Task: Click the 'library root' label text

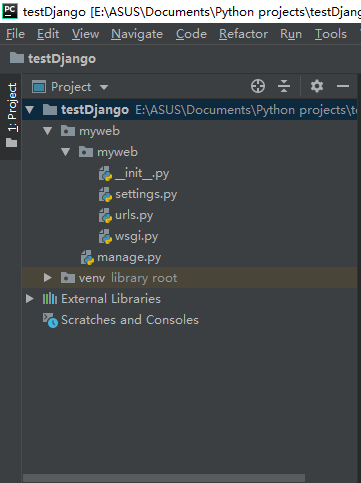Action: (x=144, y=278)
